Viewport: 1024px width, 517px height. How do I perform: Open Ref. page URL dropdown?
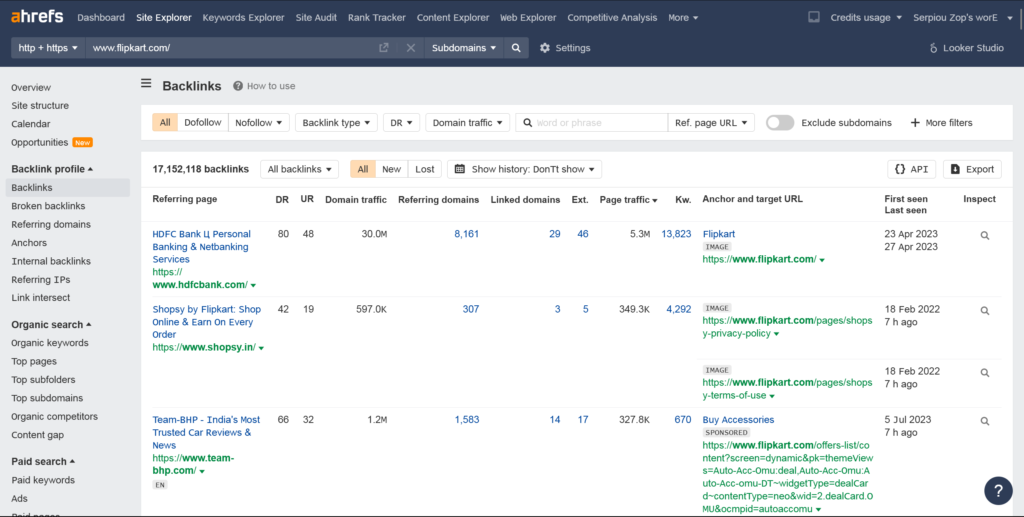coord(711,123)
